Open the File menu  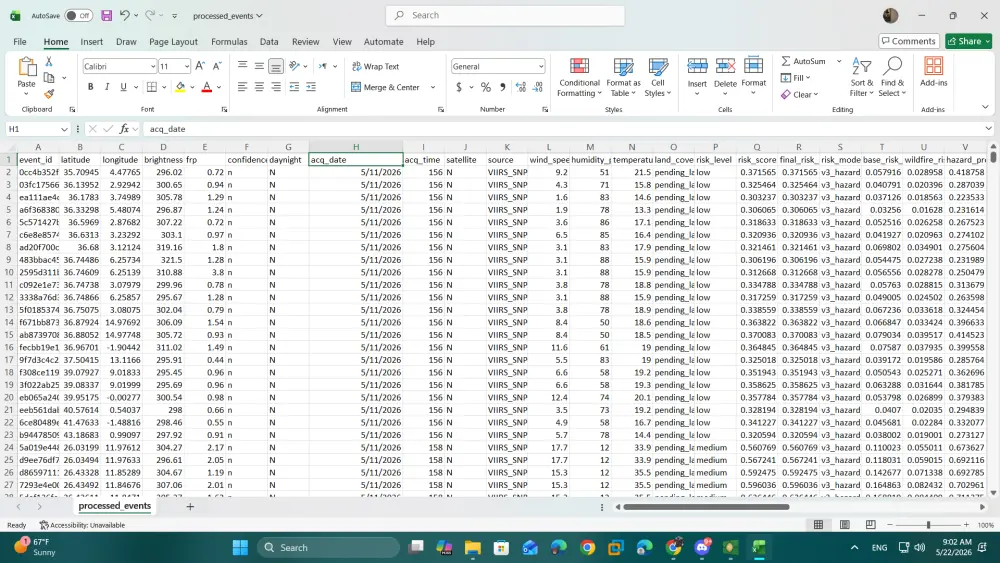pos(20,41)
